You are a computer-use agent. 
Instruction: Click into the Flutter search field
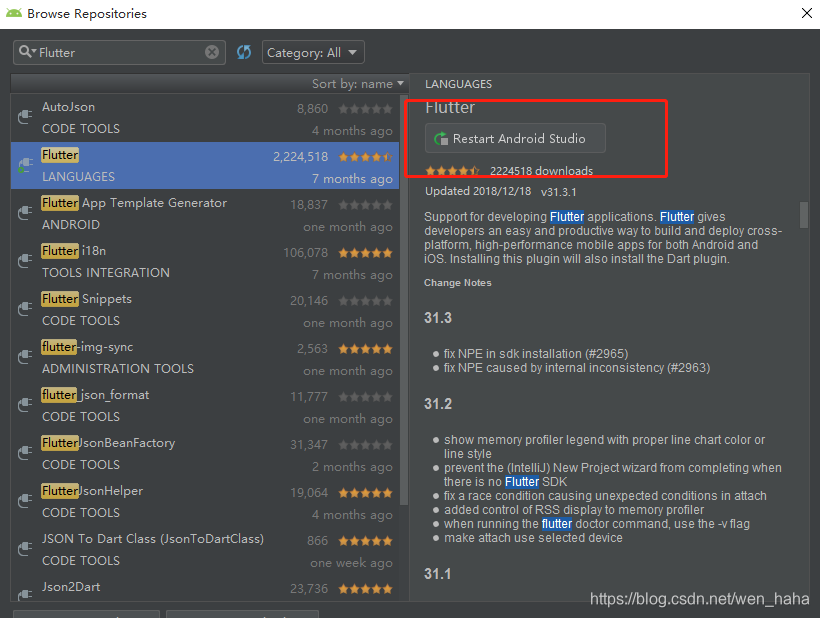click(x=120, y=52)
